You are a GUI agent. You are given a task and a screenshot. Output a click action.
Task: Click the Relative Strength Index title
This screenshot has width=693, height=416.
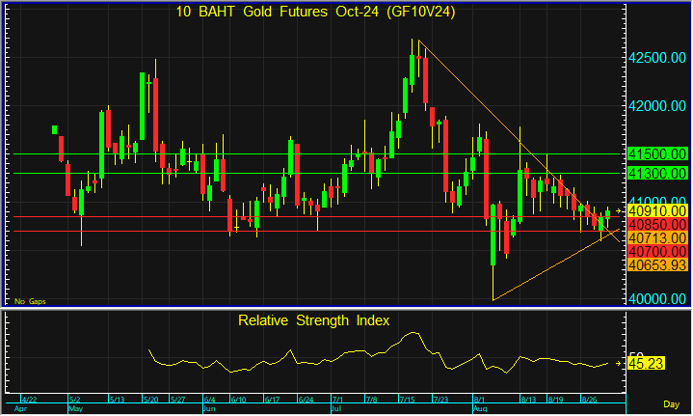[x=312, y=321]
